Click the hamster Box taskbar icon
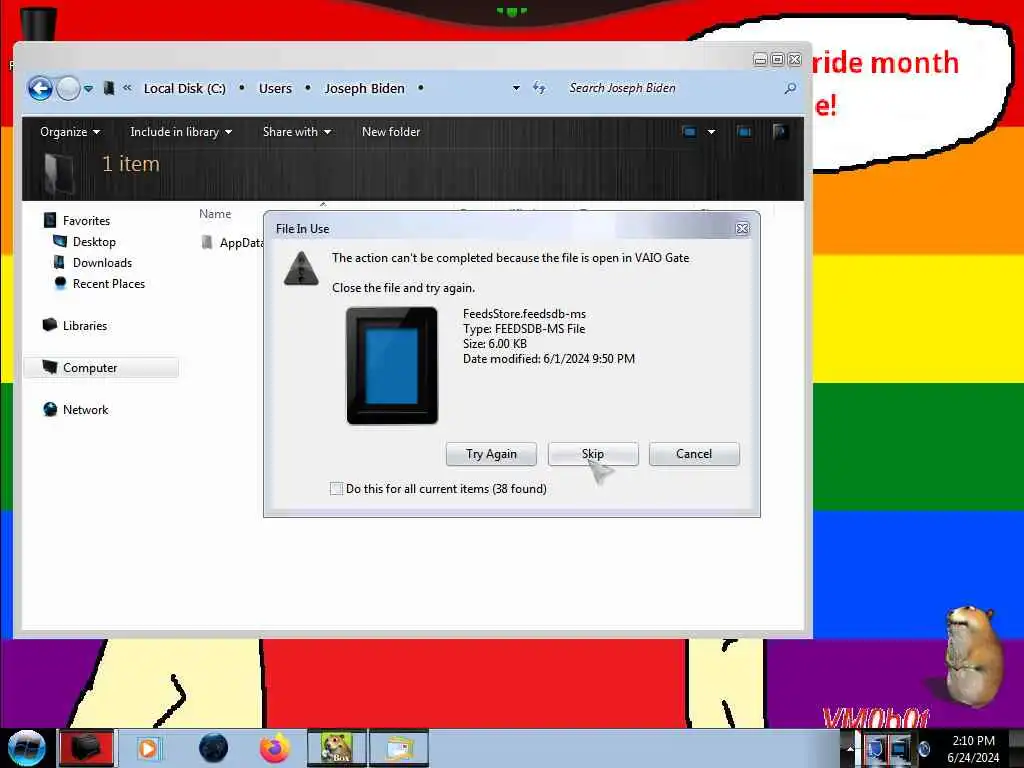The width and height of the screenshot is (1024, 768). (337, 748)
